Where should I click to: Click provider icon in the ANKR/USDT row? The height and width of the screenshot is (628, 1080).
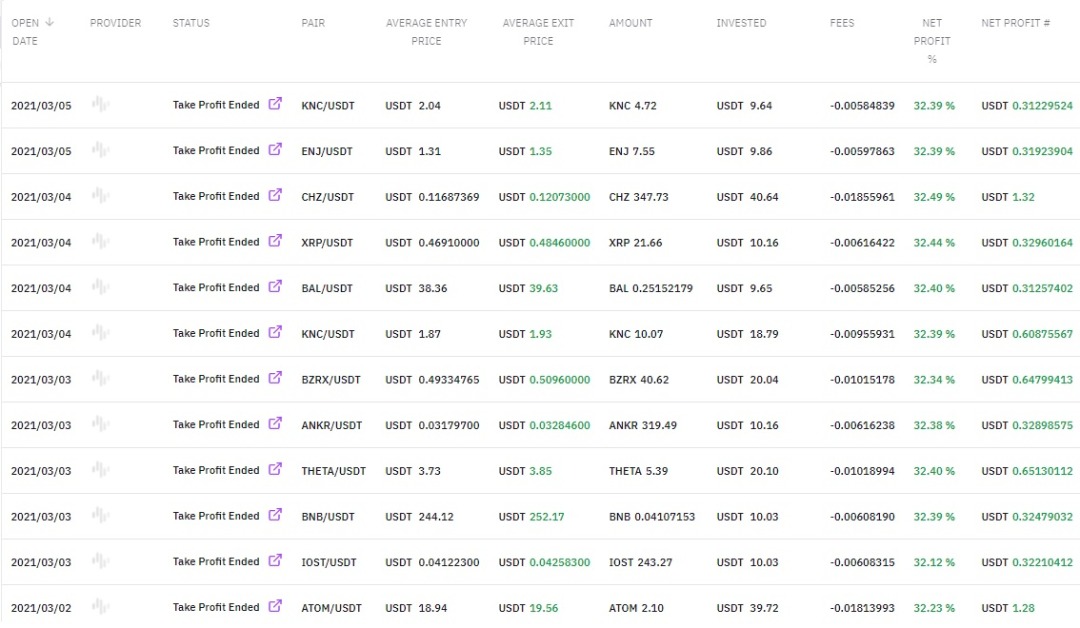click(x=100, y=424)
